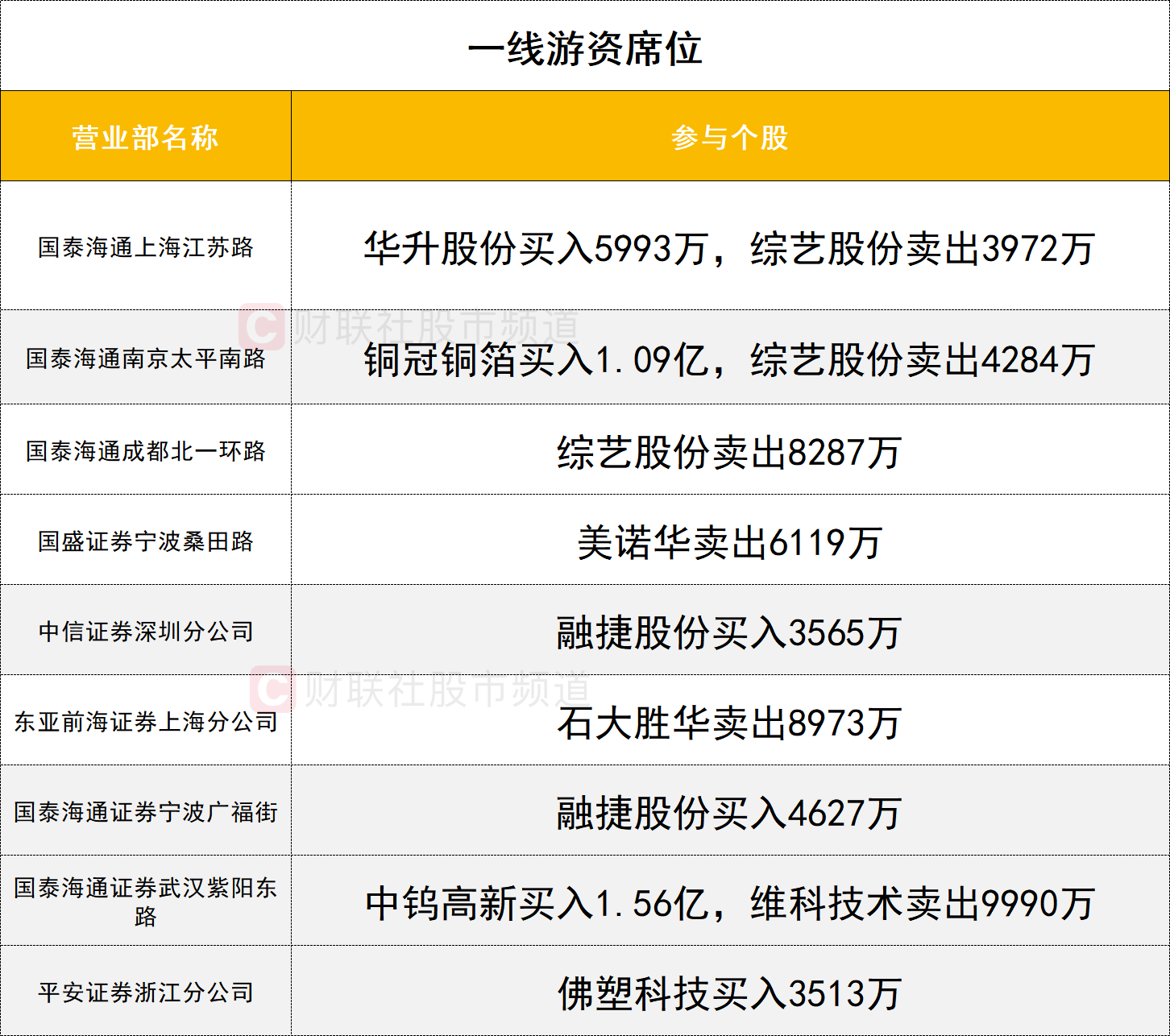Click the 中信证券深圳分公司 cell
The width and height of the screenshot is (1170, 1036).
click(x=145, y=632)
